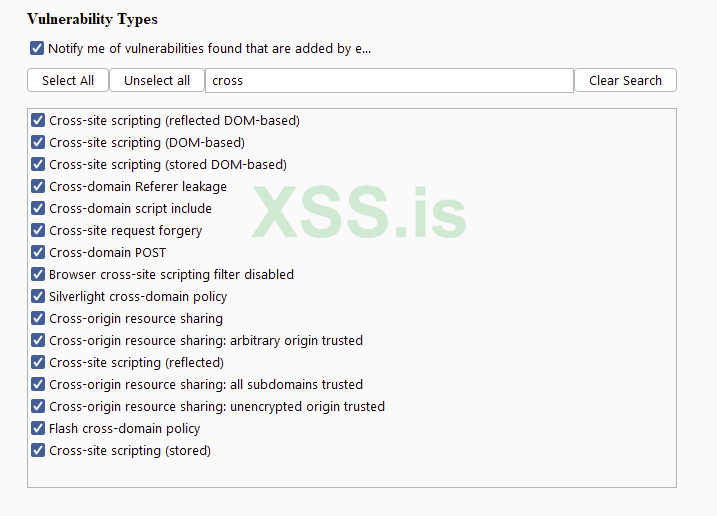The image size is (717, 516).
Task: Toggle Cross-site scripting (stored) checkbox
Action: 38,451
